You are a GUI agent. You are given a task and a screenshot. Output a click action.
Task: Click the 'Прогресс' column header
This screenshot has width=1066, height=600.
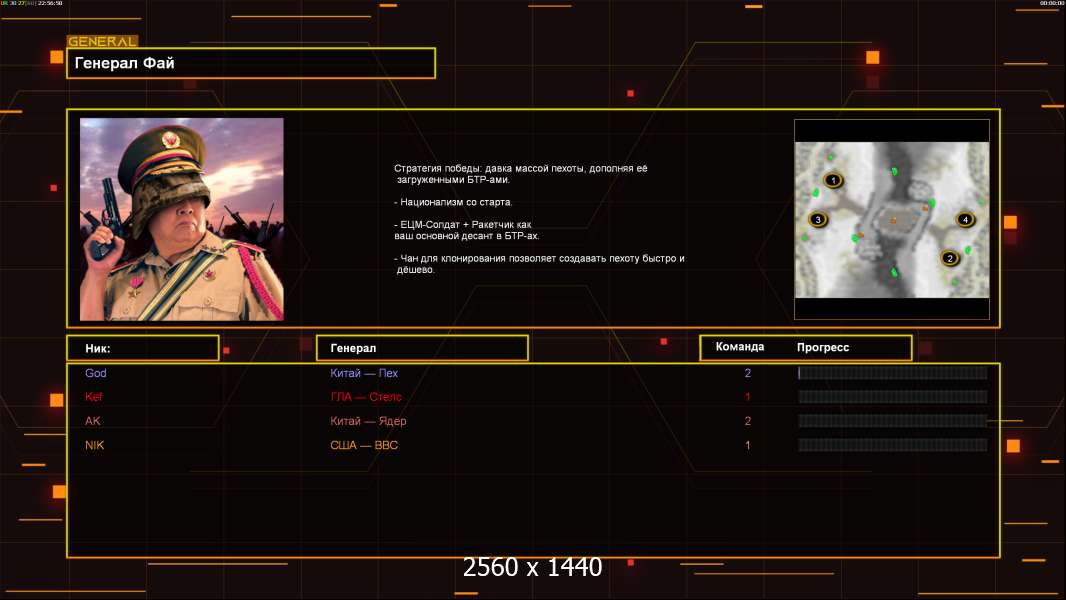(x=823, y=347)
